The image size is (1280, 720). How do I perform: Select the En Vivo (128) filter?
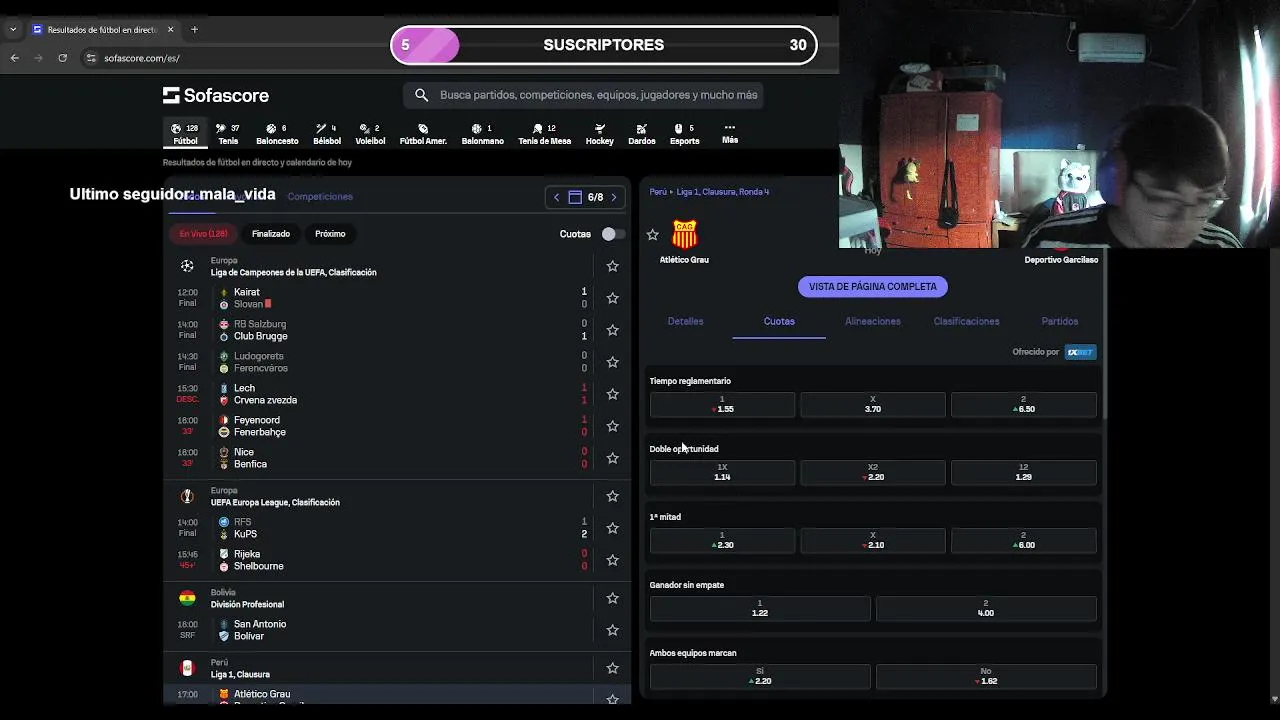pyautogui.click(x=203, y=234)
